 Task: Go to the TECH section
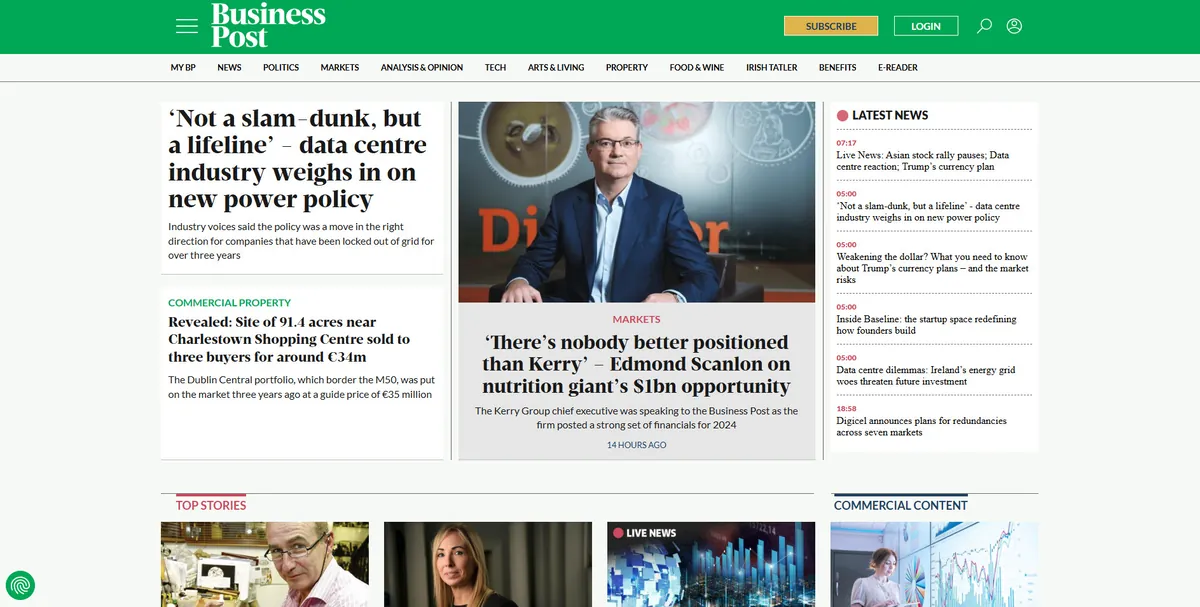tap(496, 67)
